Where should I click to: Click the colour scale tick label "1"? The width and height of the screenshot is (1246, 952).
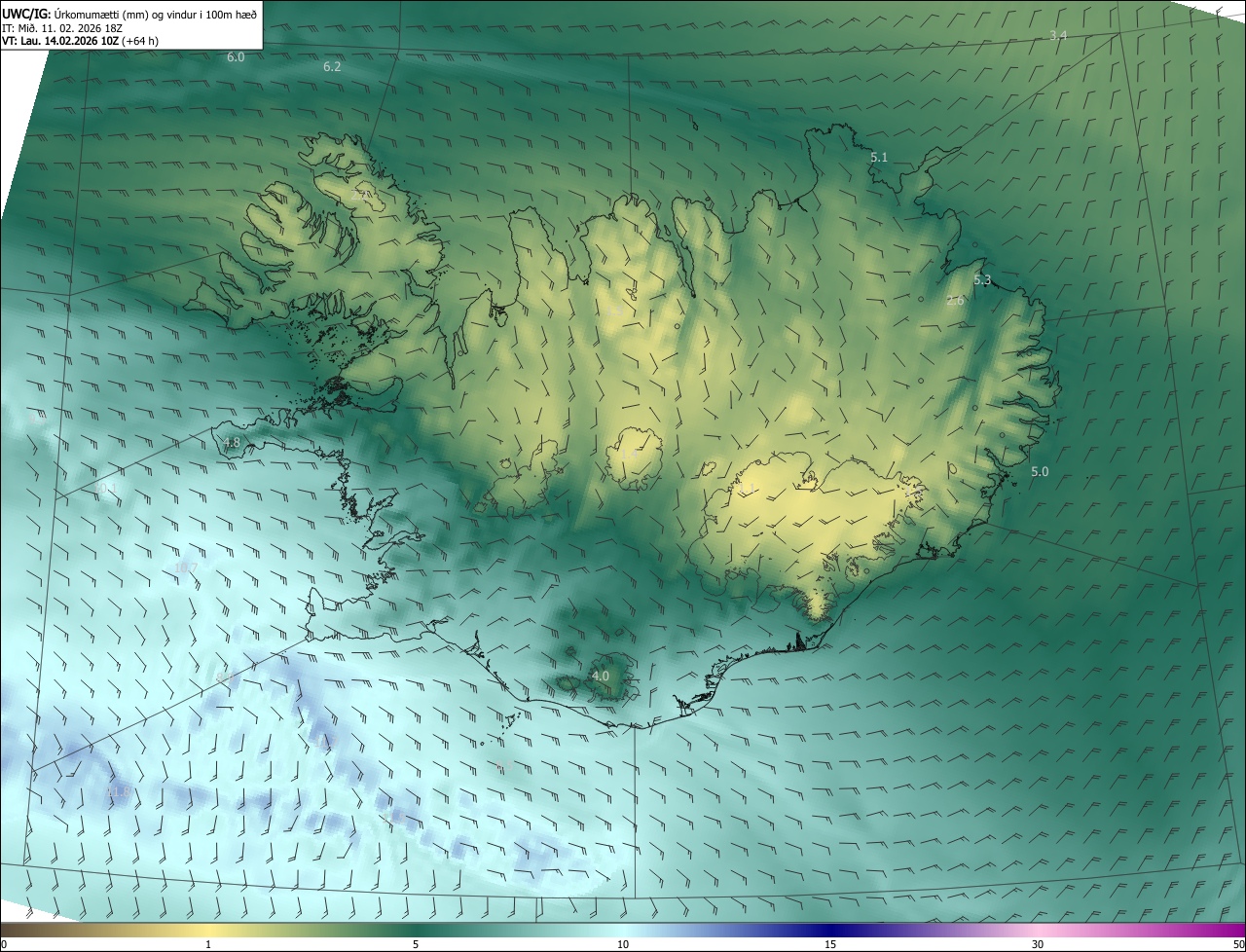pos(208,944)
